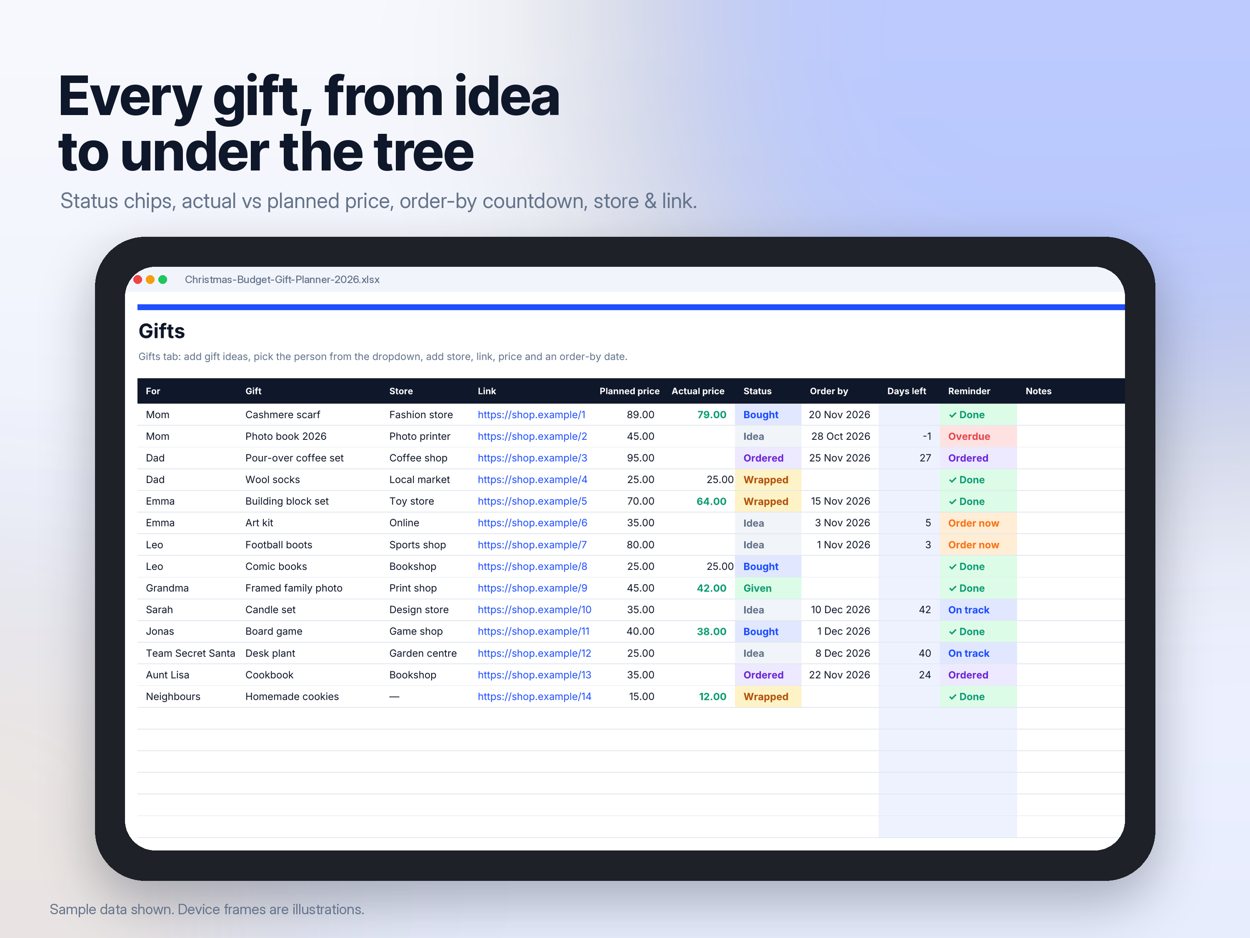Select planned price '95.00'
The image size is (1250, 938).
pos(641,458)
